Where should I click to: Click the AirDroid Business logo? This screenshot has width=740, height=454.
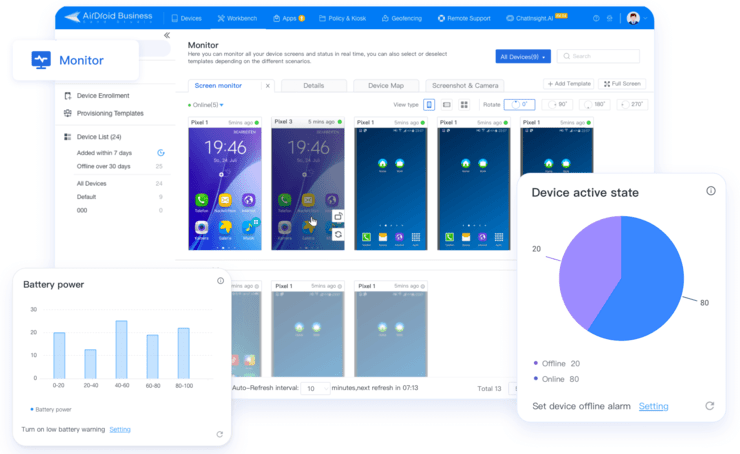(109, 17)
